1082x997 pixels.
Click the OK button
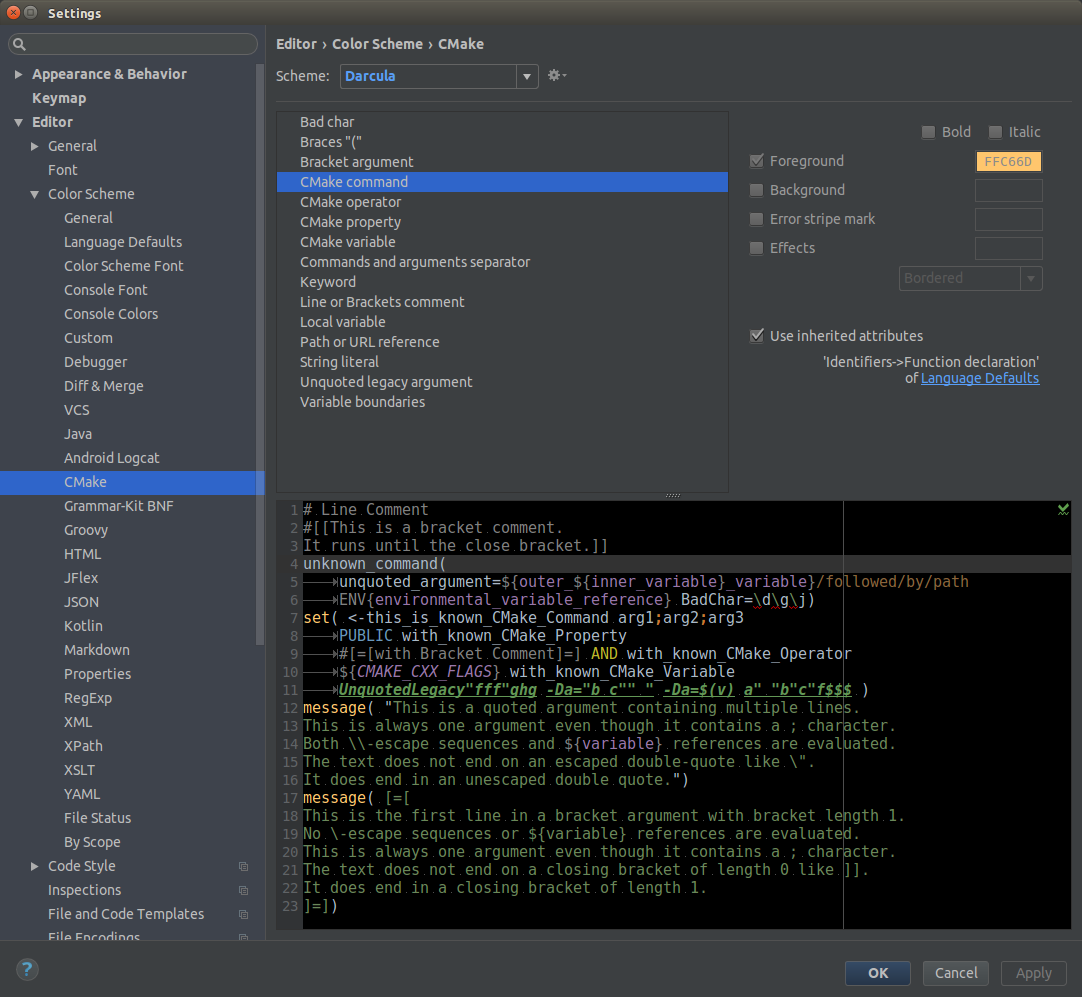click(878, 973)
